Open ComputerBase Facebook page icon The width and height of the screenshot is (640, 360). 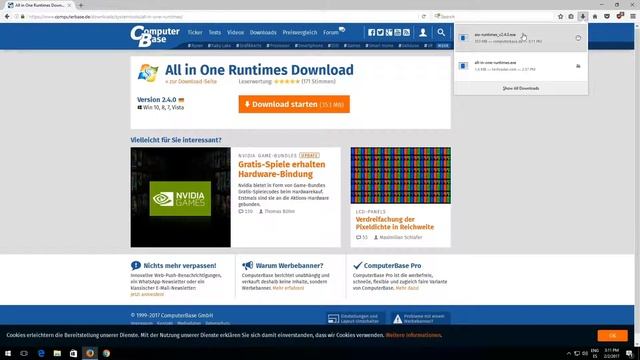pyautogui.click(x=371, y=32)
